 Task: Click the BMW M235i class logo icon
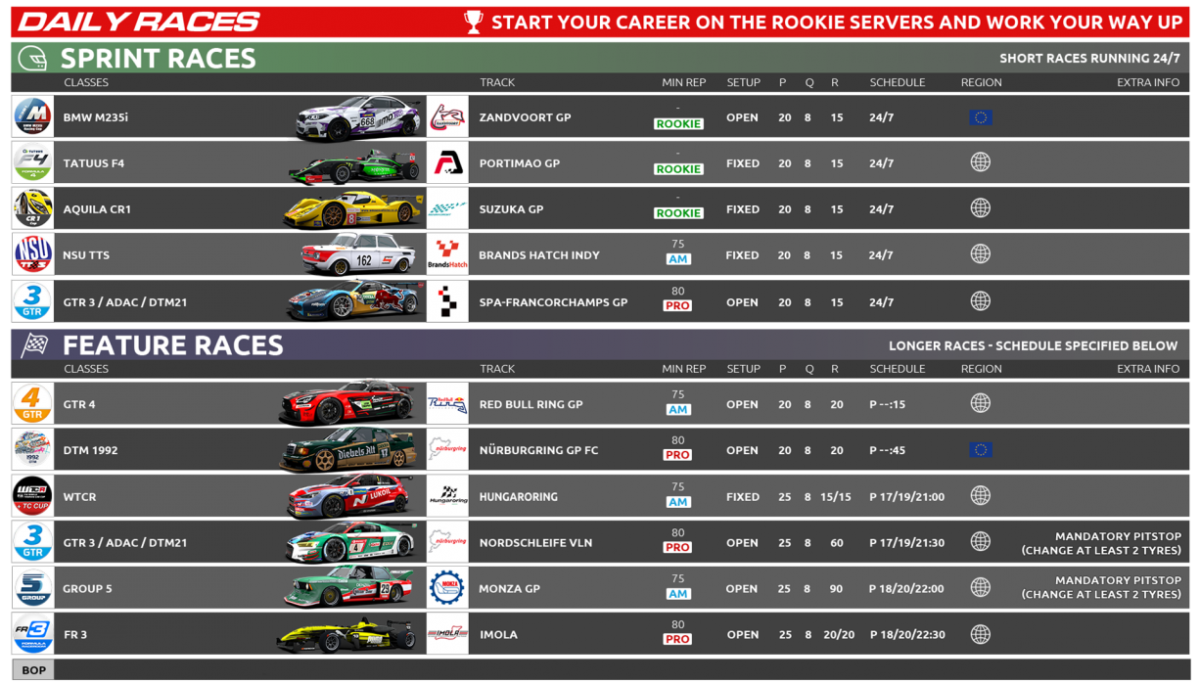[32, 117]
